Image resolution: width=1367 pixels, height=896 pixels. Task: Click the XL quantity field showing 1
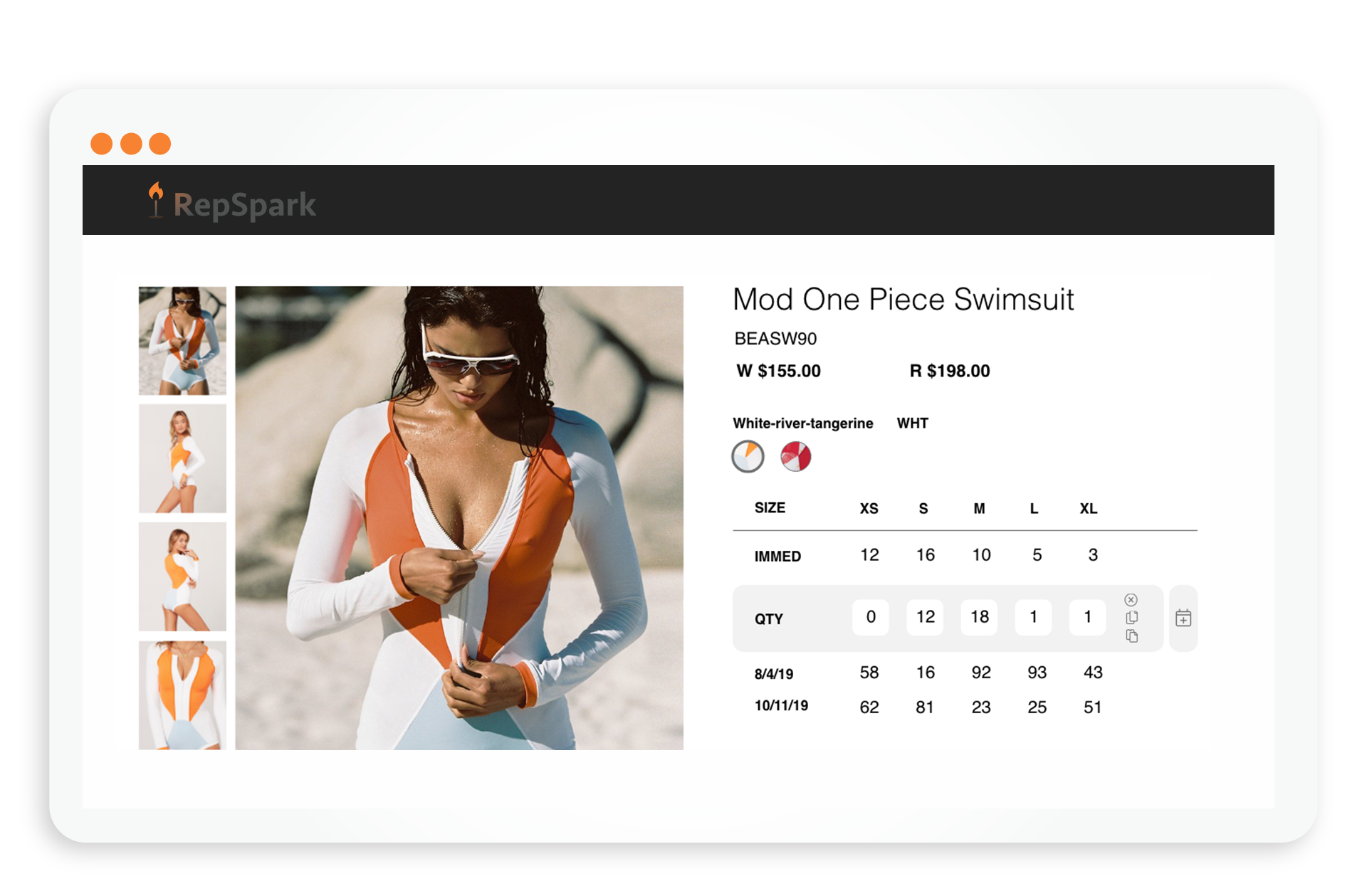point(1087,617)
